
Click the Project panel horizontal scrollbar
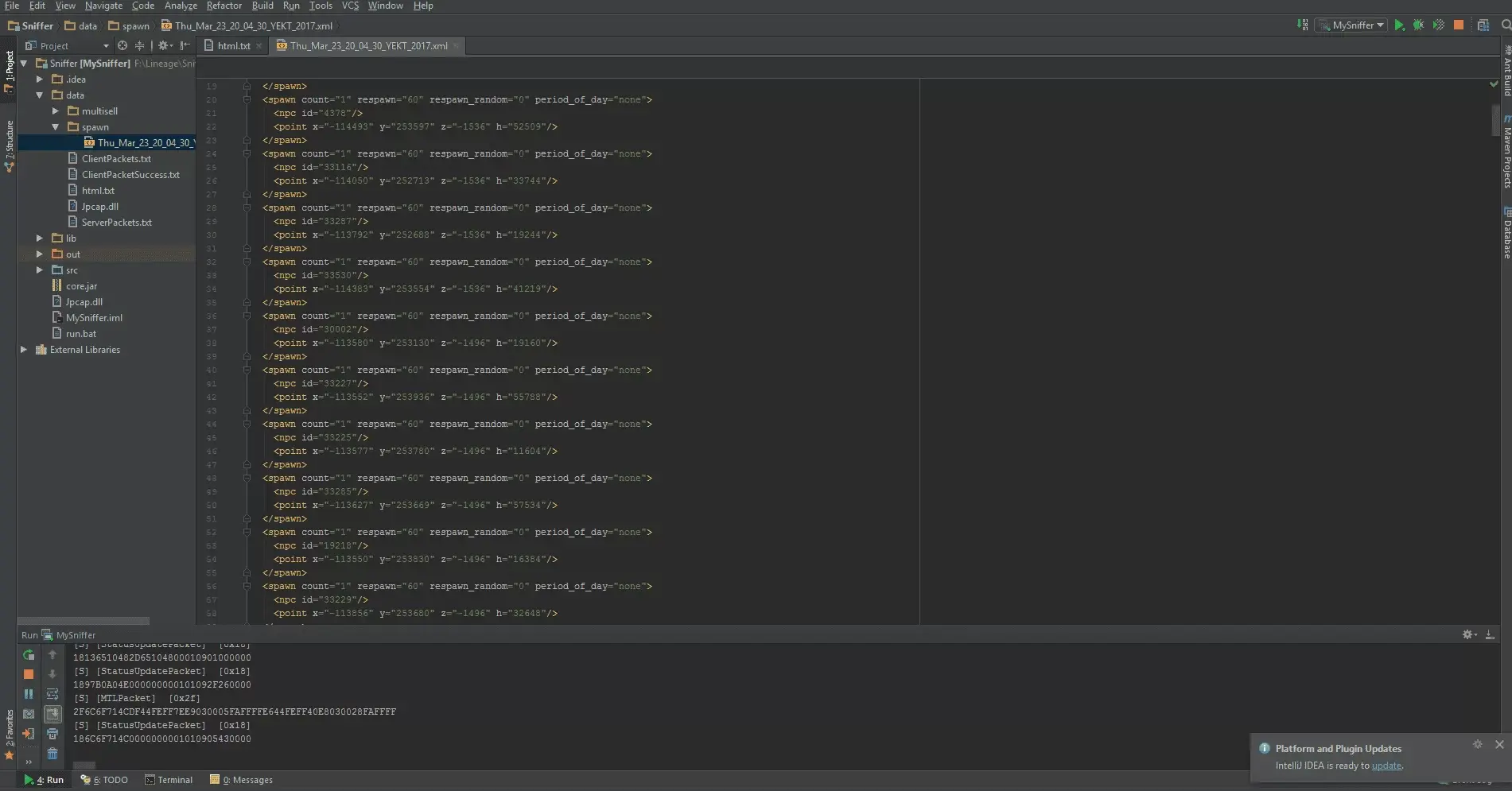(x=84, y=621)
